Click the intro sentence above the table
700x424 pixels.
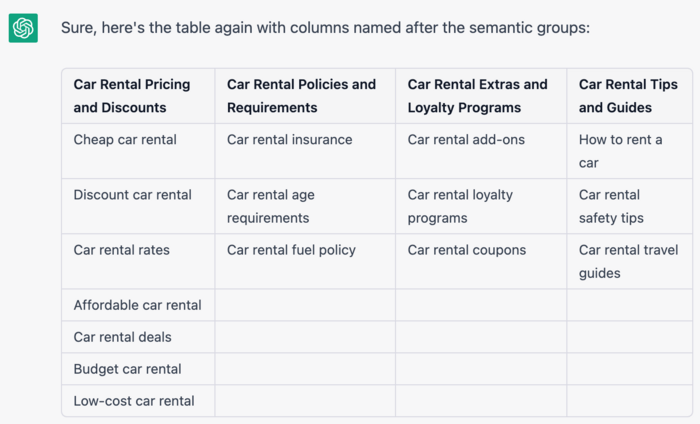coord(325,28)
